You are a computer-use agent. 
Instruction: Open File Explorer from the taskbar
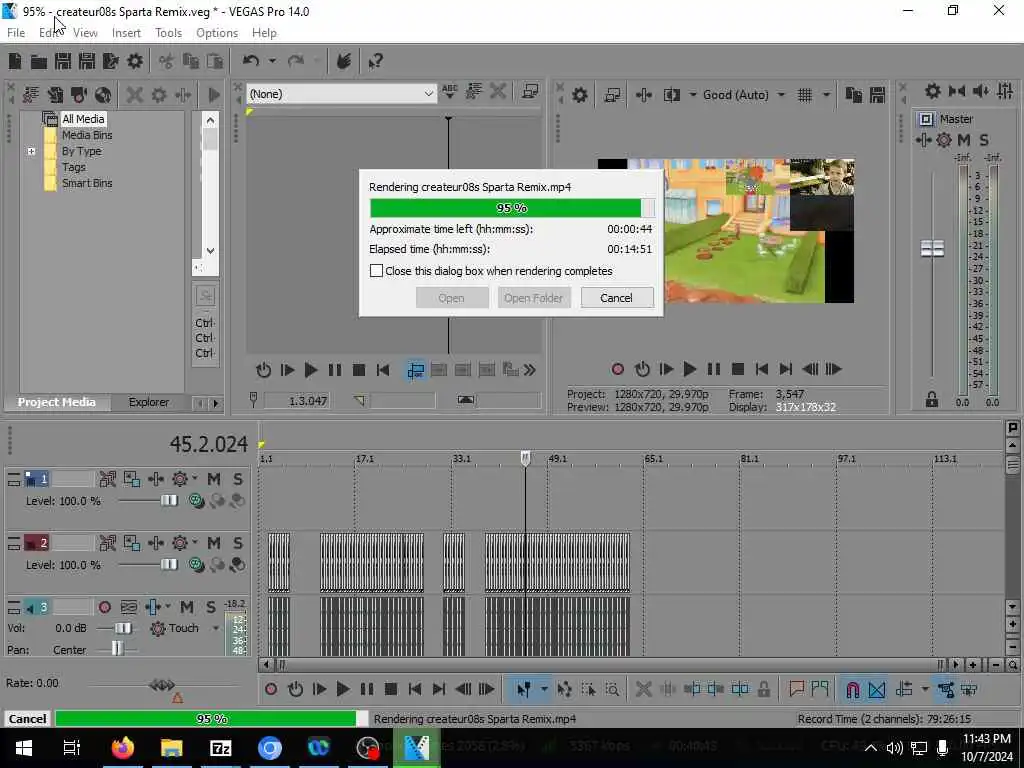[172, 748]
